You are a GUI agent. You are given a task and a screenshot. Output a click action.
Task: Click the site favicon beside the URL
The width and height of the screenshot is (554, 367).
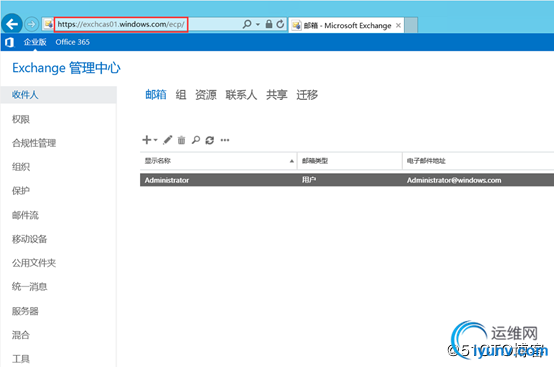48,24
